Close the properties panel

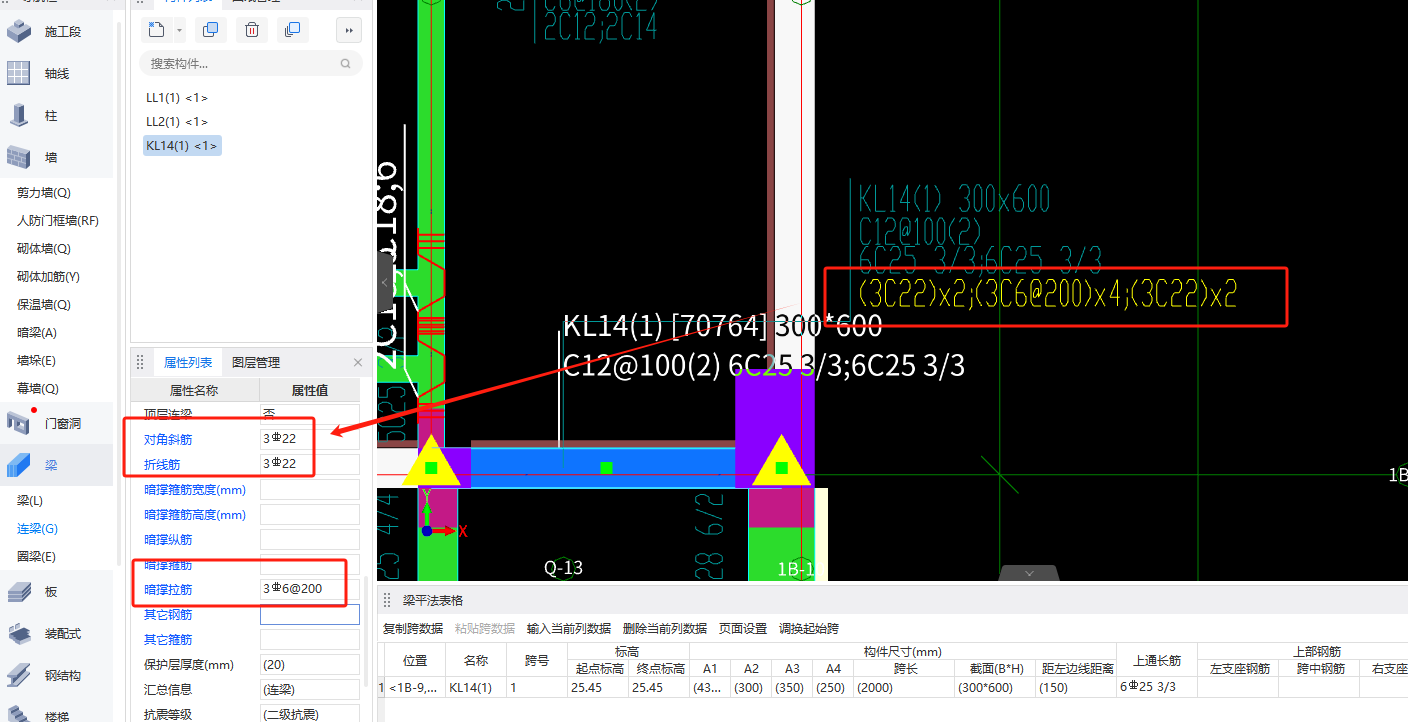[x=358, y=363]
